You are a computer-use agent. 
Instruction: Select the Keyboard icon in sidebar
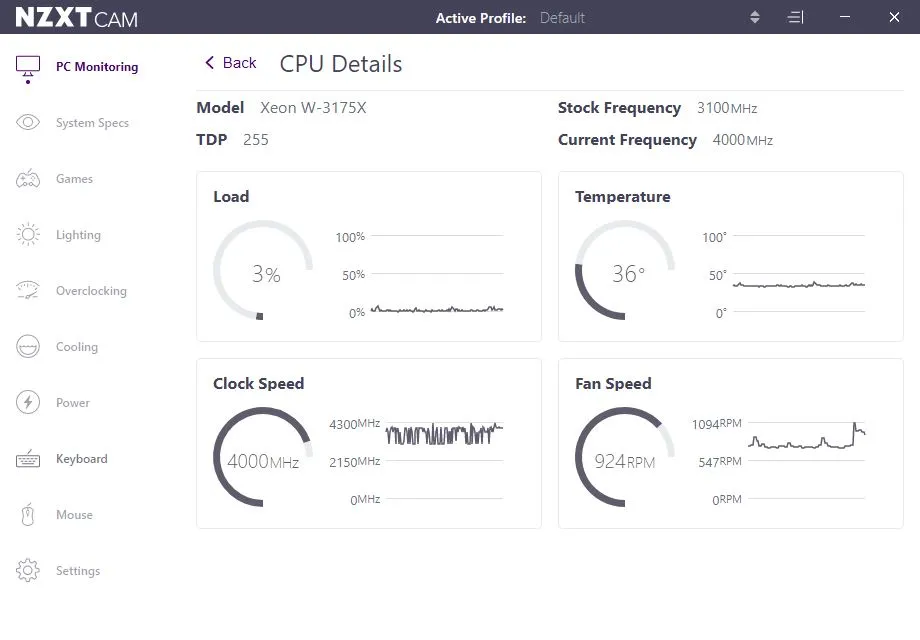click(x=28, y=459)
